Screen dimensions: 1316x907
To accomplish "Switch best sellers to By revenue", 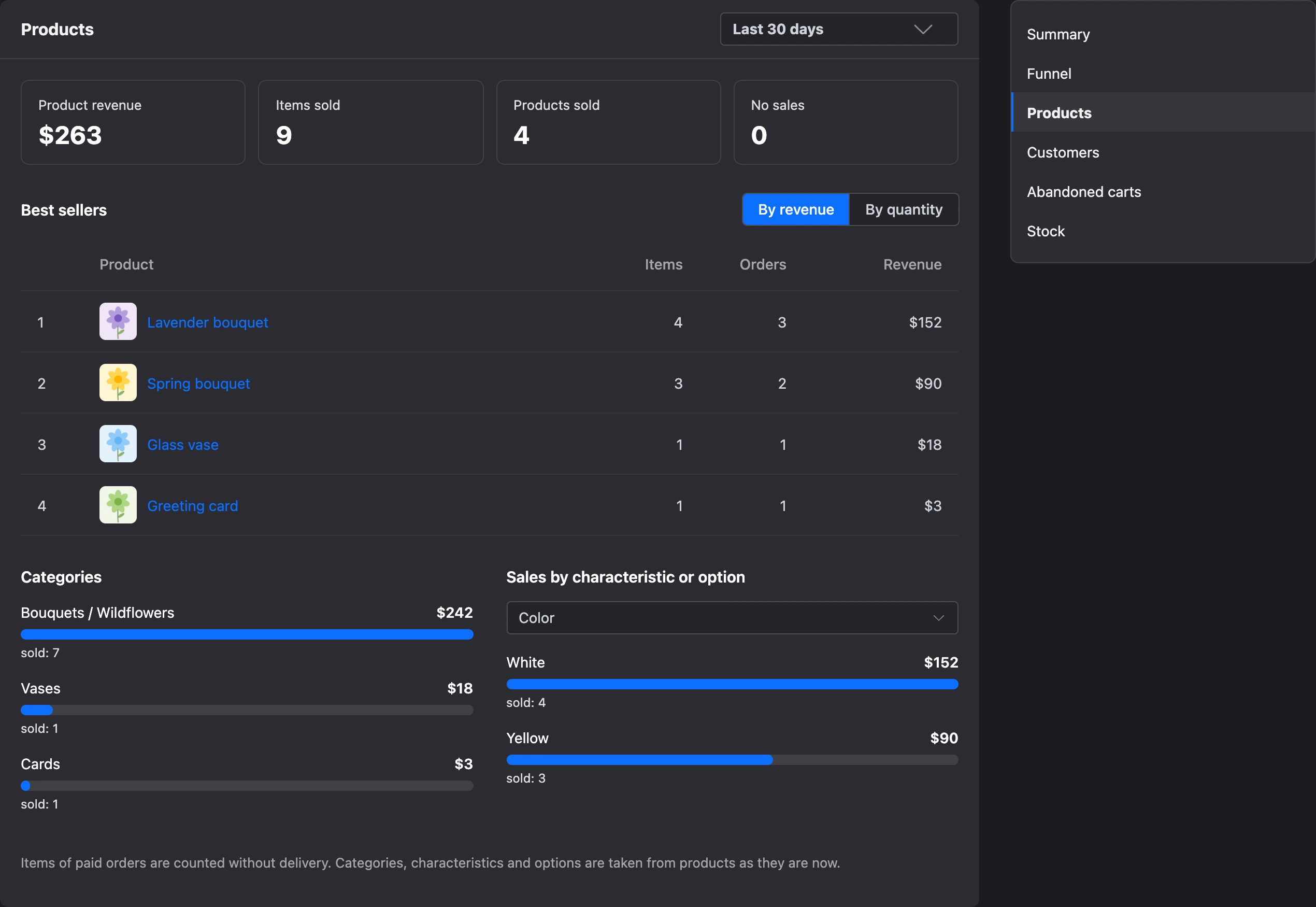I will (796, 210).
